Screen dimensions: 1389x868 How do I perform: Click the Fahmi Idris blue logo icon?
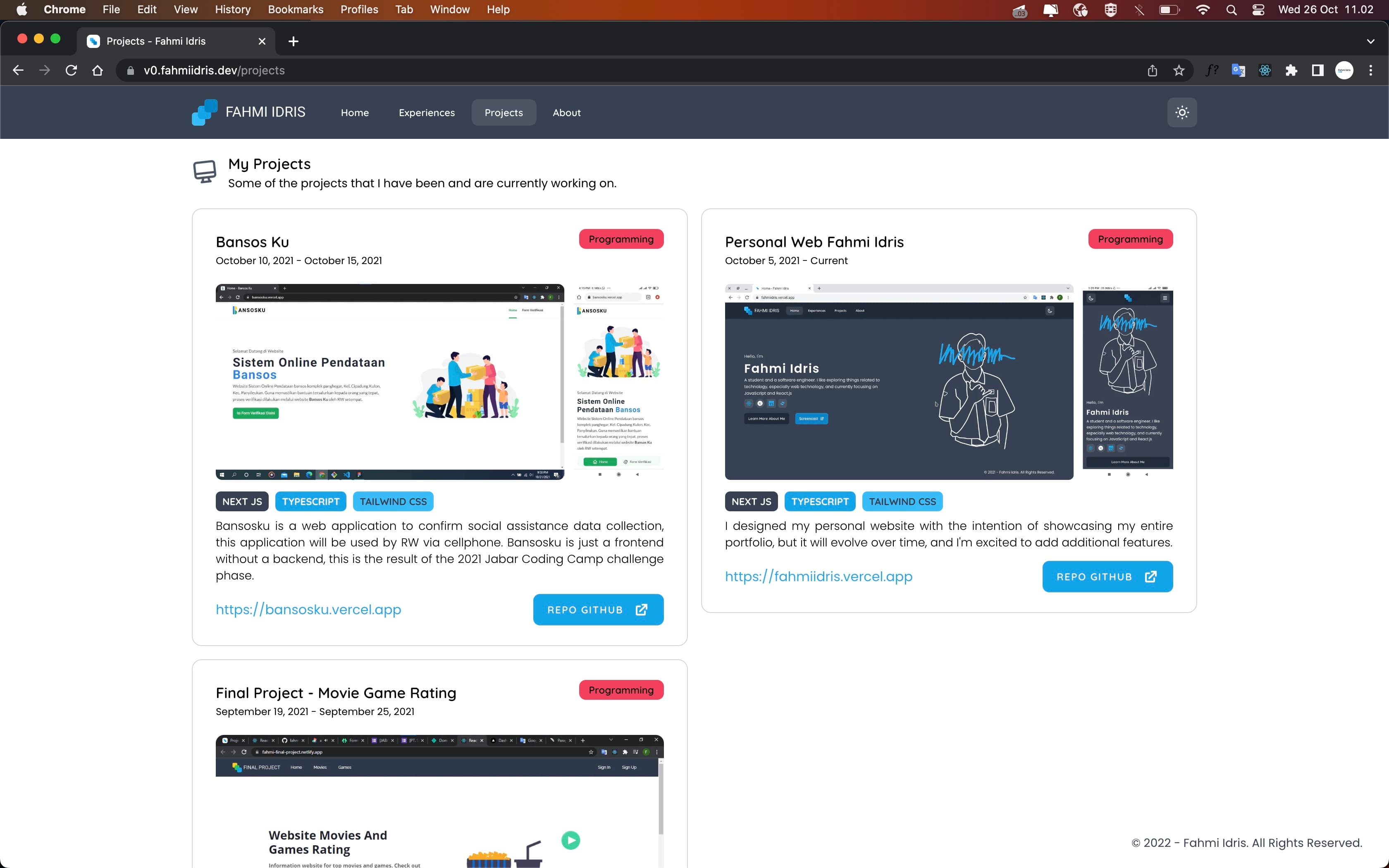(204, 112)
